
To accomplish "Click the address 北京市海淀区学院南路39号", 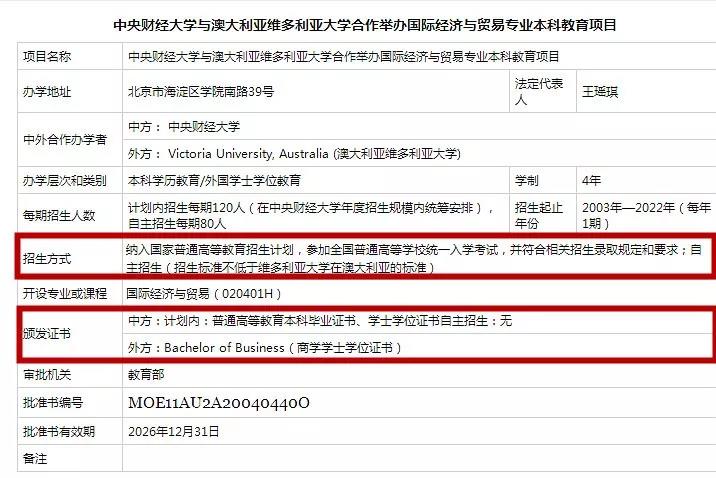I will 201,92.
